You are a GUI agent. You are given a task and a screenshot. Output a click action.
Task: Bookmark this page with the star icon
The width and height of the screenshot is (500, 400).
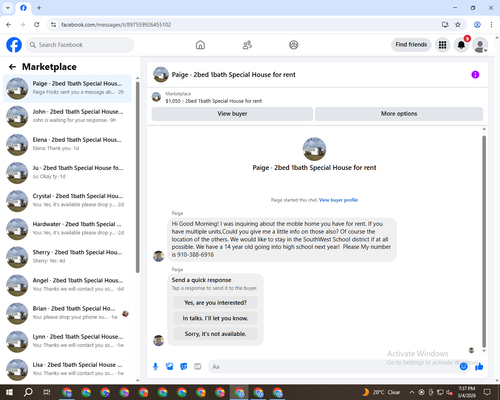(x=458, y=25)
